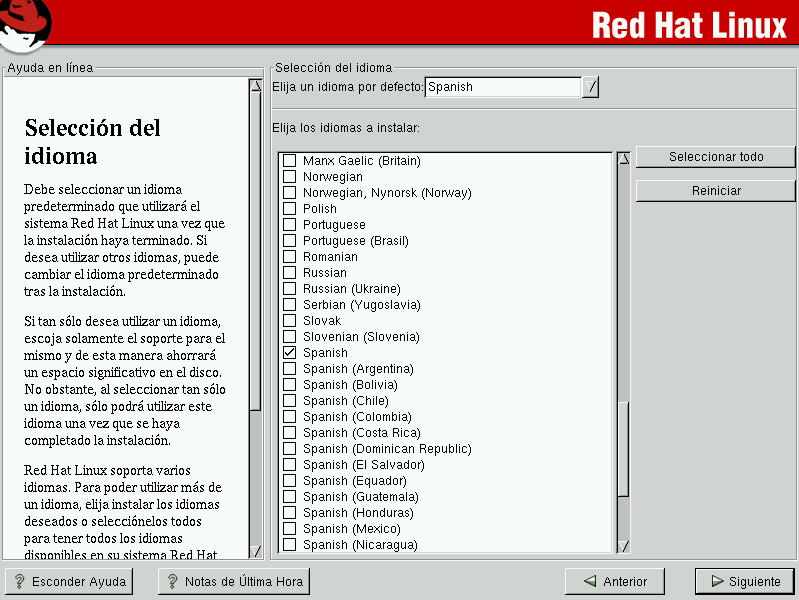This screenshot has height=600, width=799.
Task: Check the Portuguese (Brasil) checkbox
Action: click(x=290, y=241)
